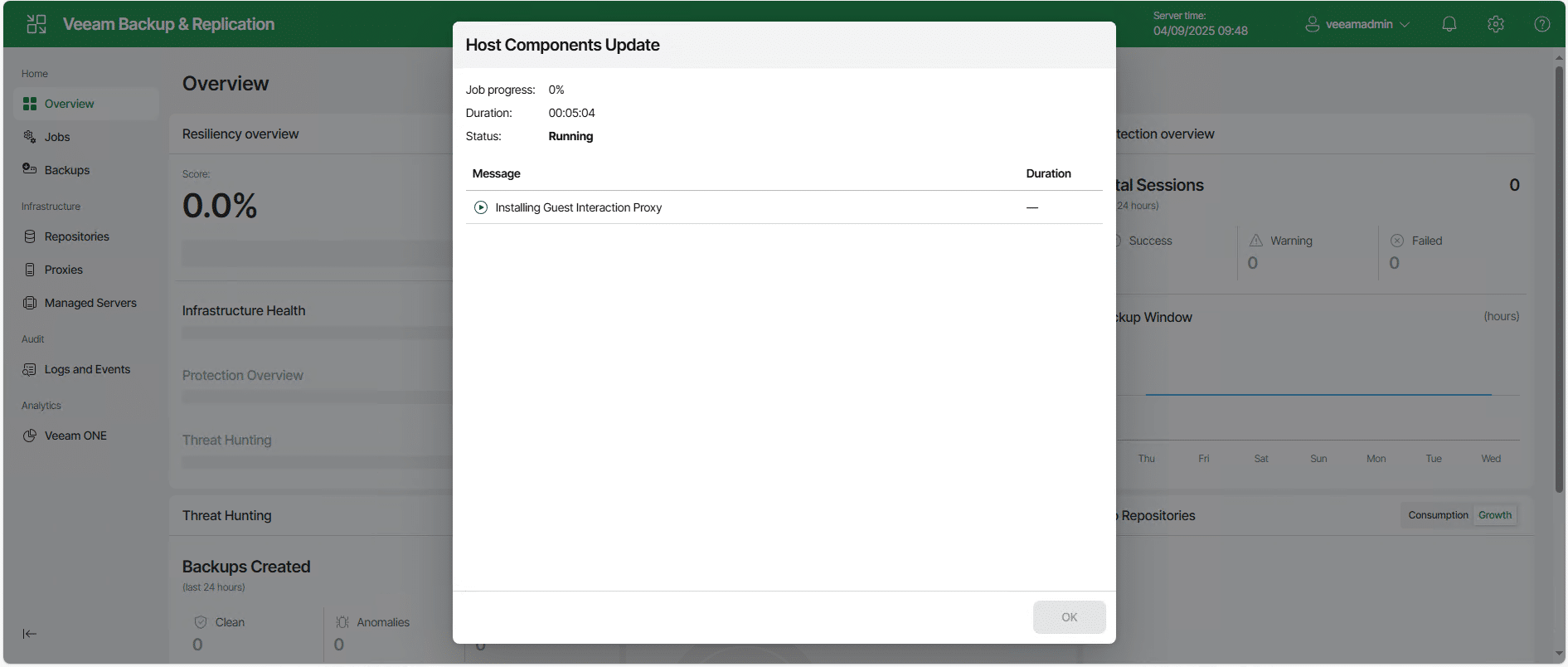Collapse the sidebar with arrow icon
Screen dimensions: 1568x667
pos(30,634)
